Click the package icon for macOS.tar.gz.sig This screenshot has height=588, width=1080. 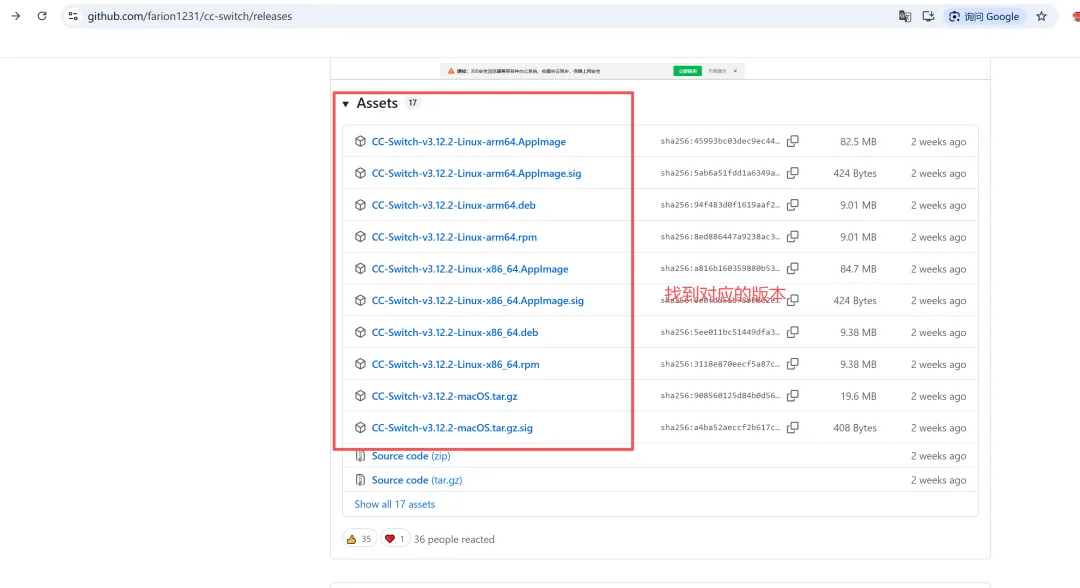(360, 428)
